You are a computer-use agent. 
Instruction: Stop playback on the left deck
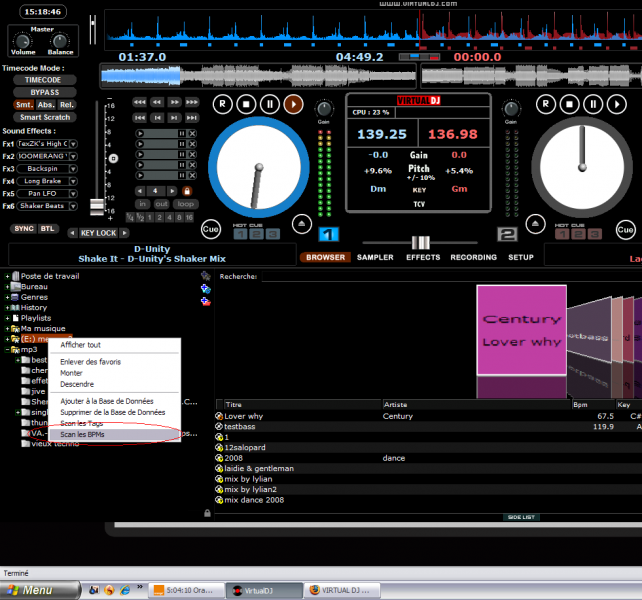click(246, 103)
